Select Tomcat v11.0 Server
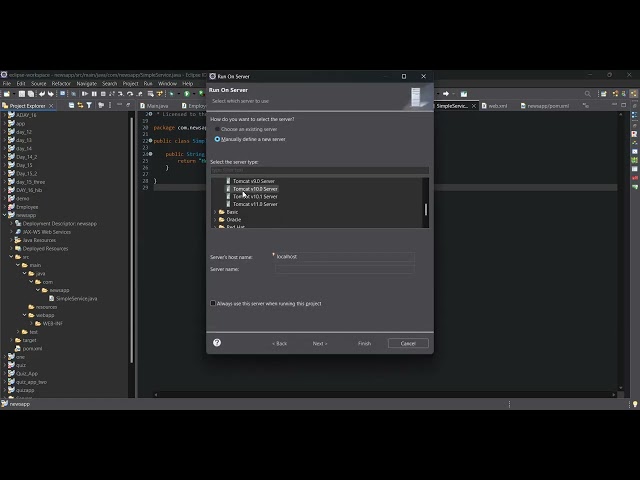The height and width of the screenshot is (480, 640). pos(255,204)
